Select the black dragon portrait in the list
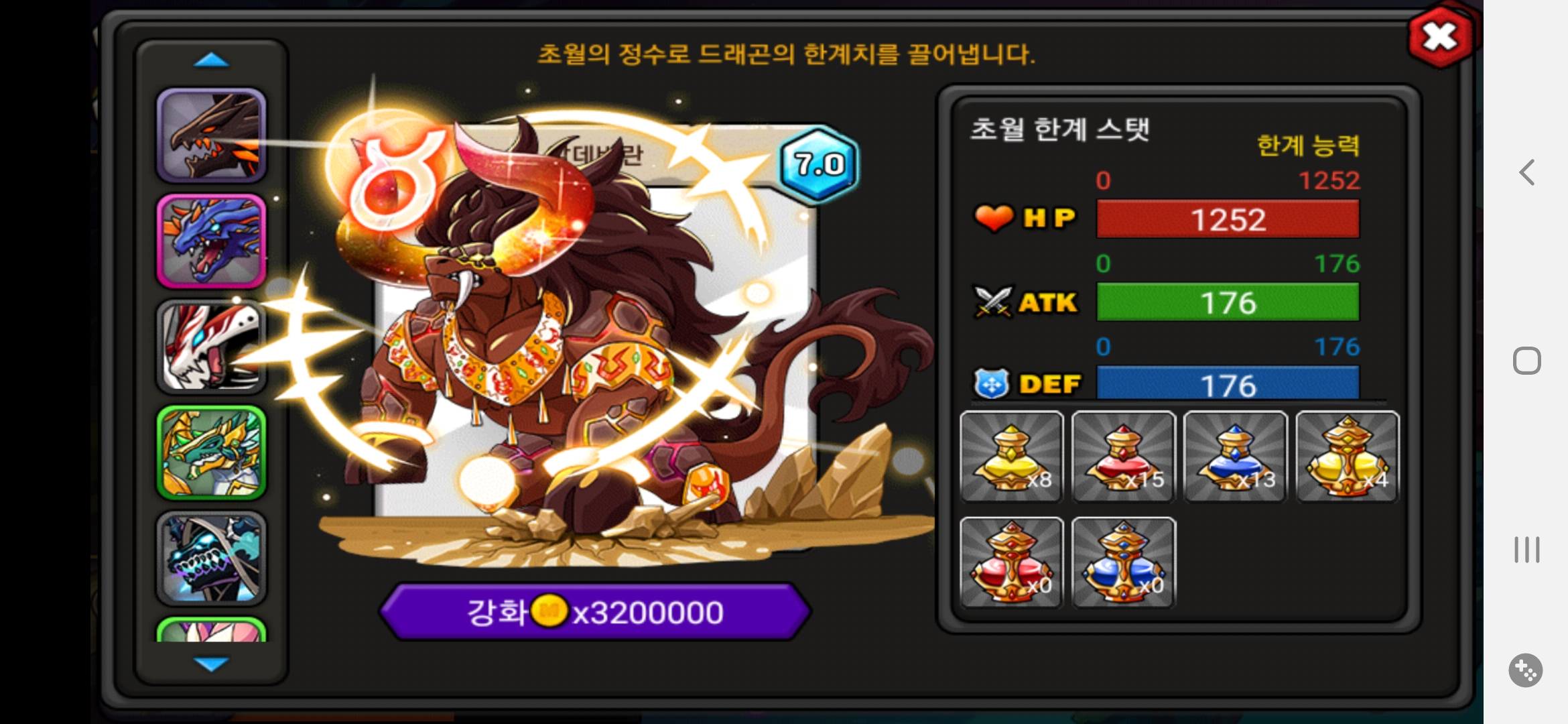The image size is (1568, 724). [211, 136]
